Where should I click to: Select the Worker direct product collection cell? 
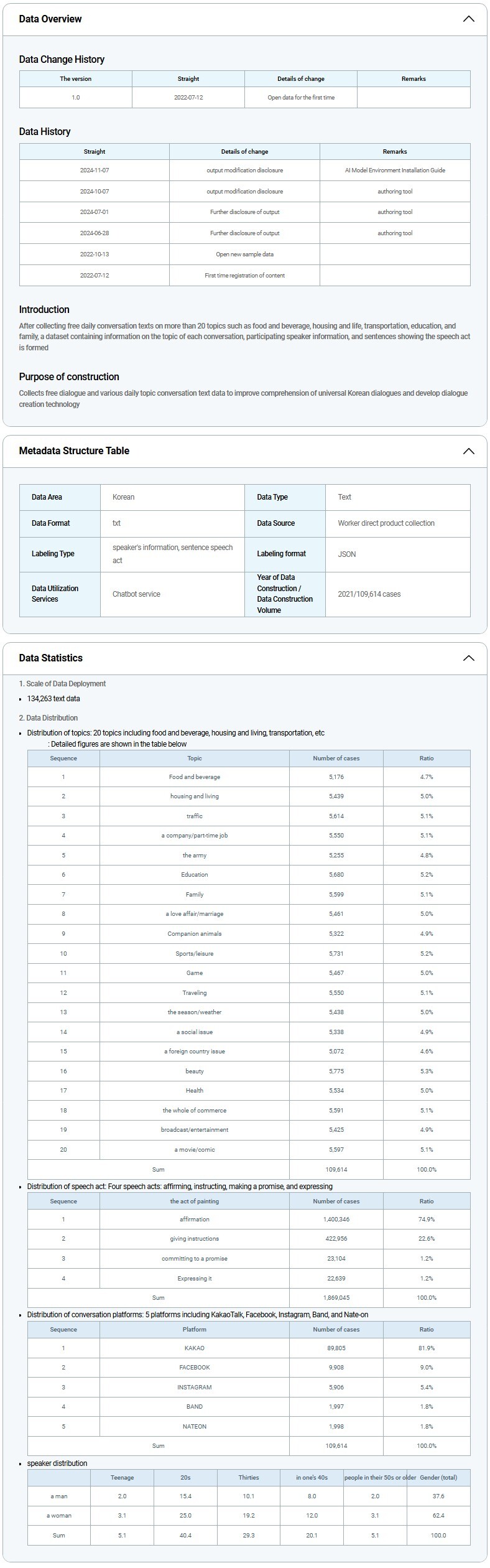coord(386,523)
